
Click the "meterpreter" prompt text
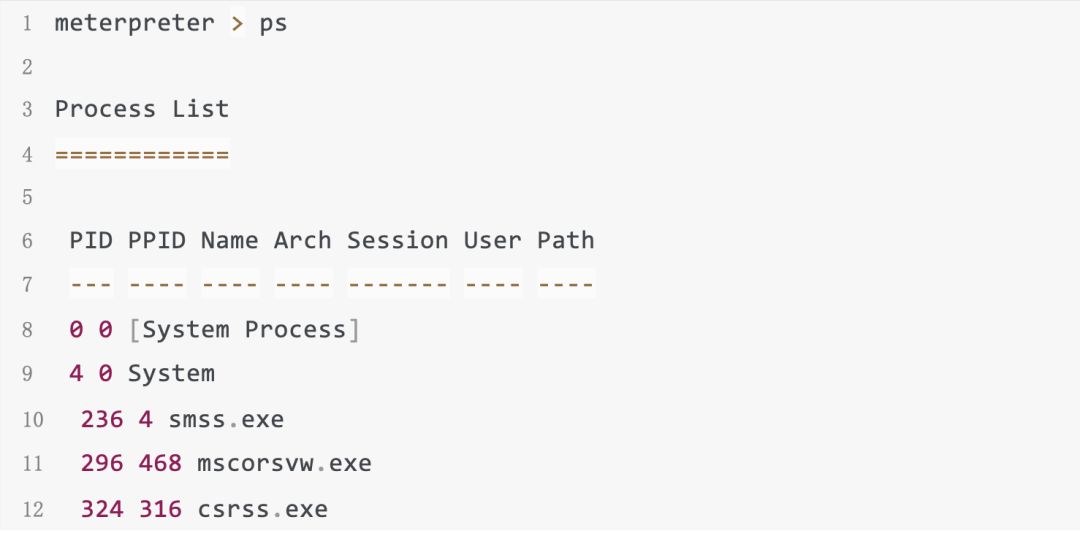click(134, 23)
